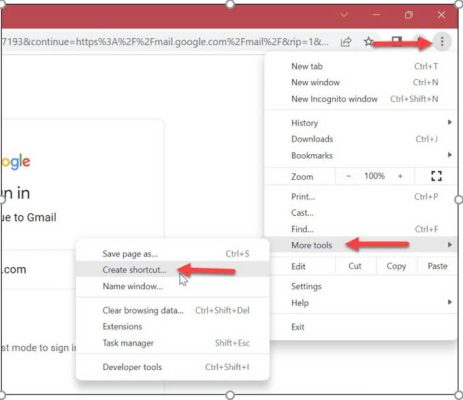Toggle fullscreen icon next to Zoom

(x=436, y=176)
